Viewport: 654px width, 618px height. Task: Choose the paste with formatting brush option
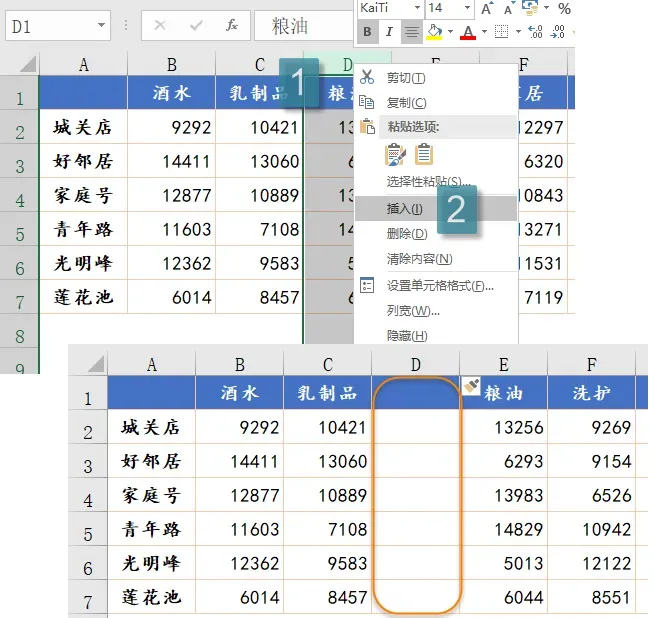[395, 155]
